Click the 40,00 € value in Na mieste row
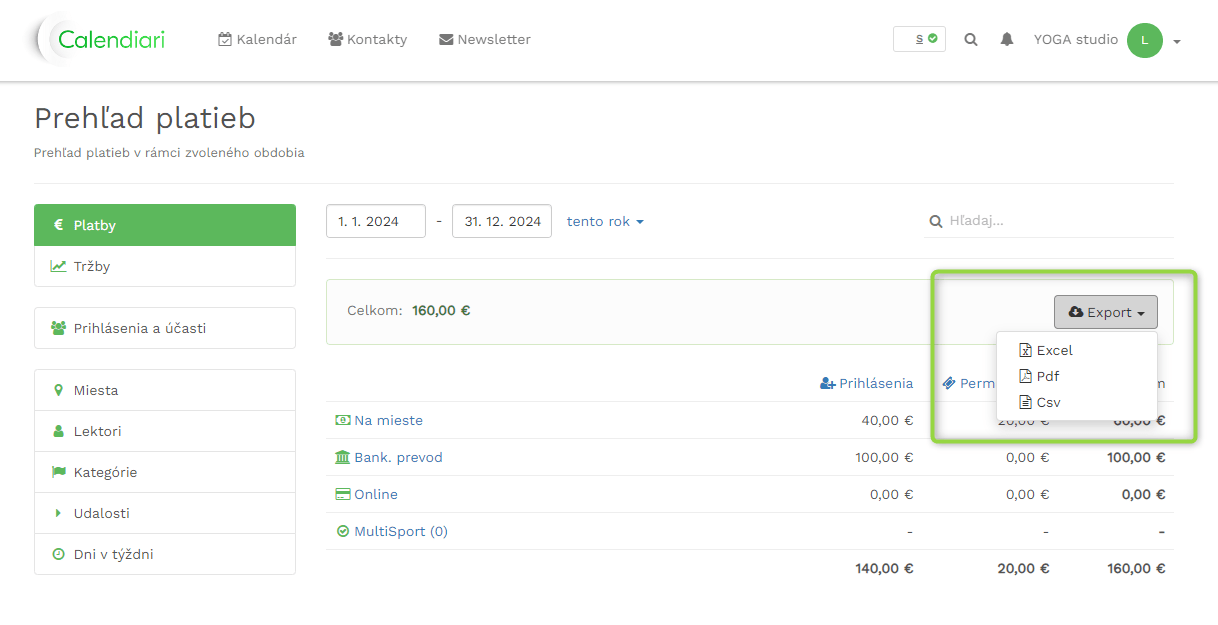The height and width of the screenshot is (625, 1218). (888, 420)
